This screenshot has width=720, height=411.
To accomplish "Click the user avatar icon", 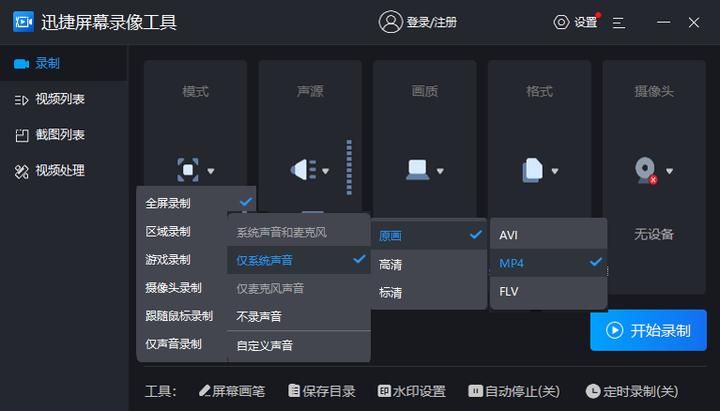I will pos(390,22).
